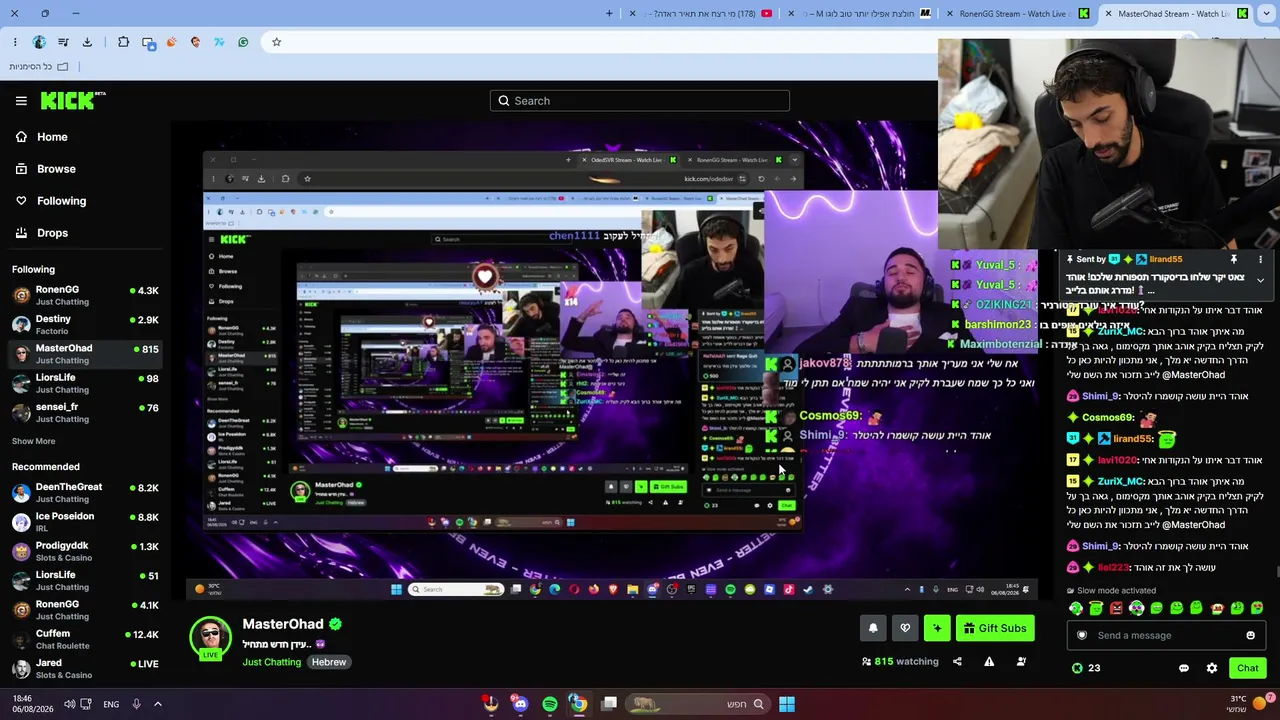Image resolution: width=1280 pixels, height=720 pixels.
Task: Open browser downloads
Action: click(87, 42)
